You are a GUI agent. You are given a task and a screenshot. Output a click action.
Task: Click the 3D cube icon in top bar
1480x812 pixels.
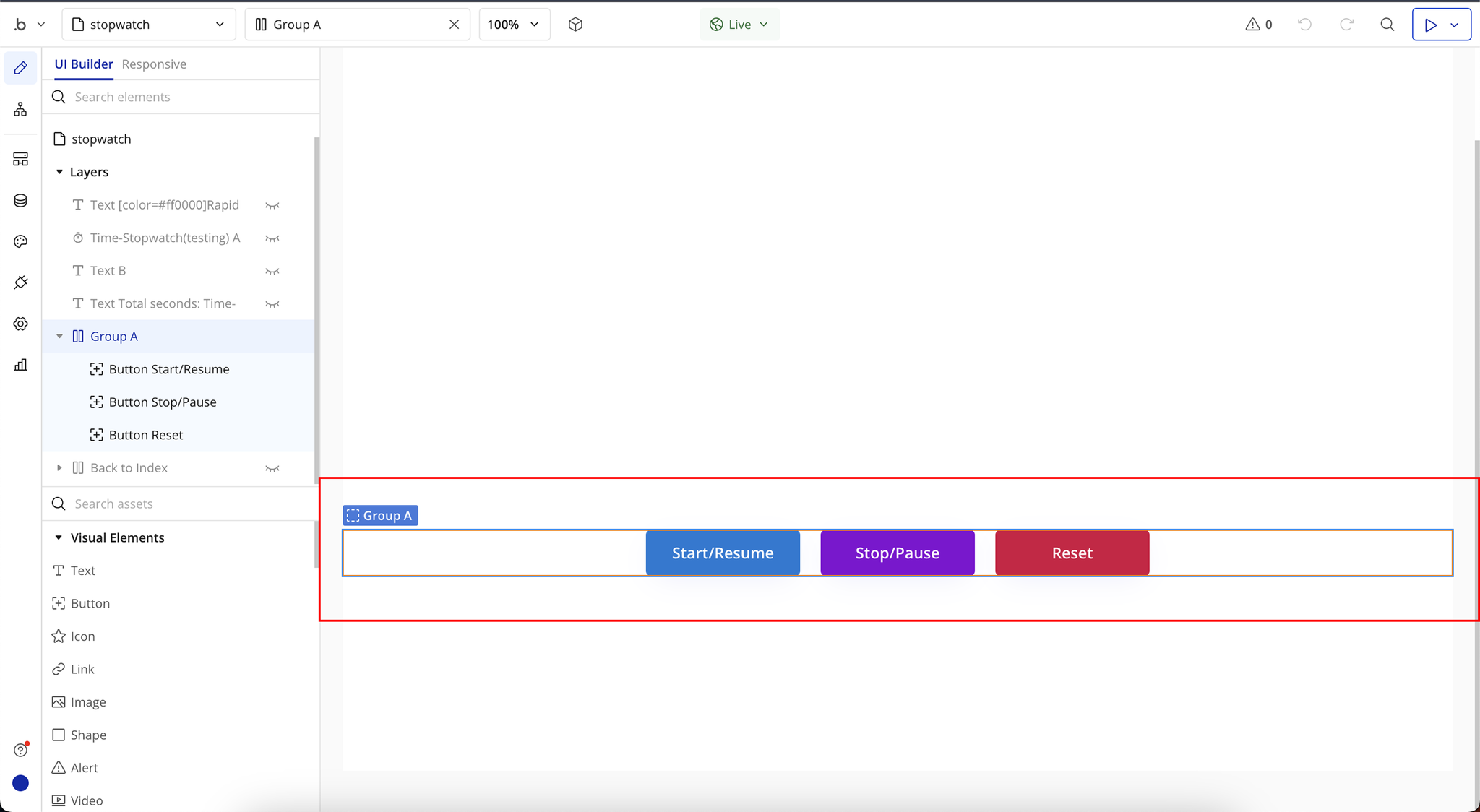575,25
